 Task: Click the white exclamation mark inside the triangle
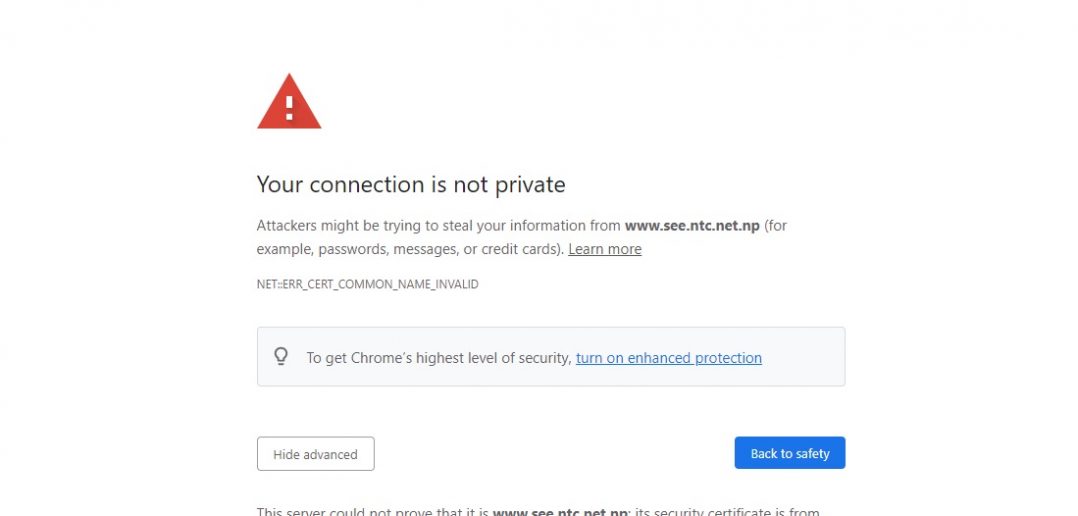(x=289, y=107)
